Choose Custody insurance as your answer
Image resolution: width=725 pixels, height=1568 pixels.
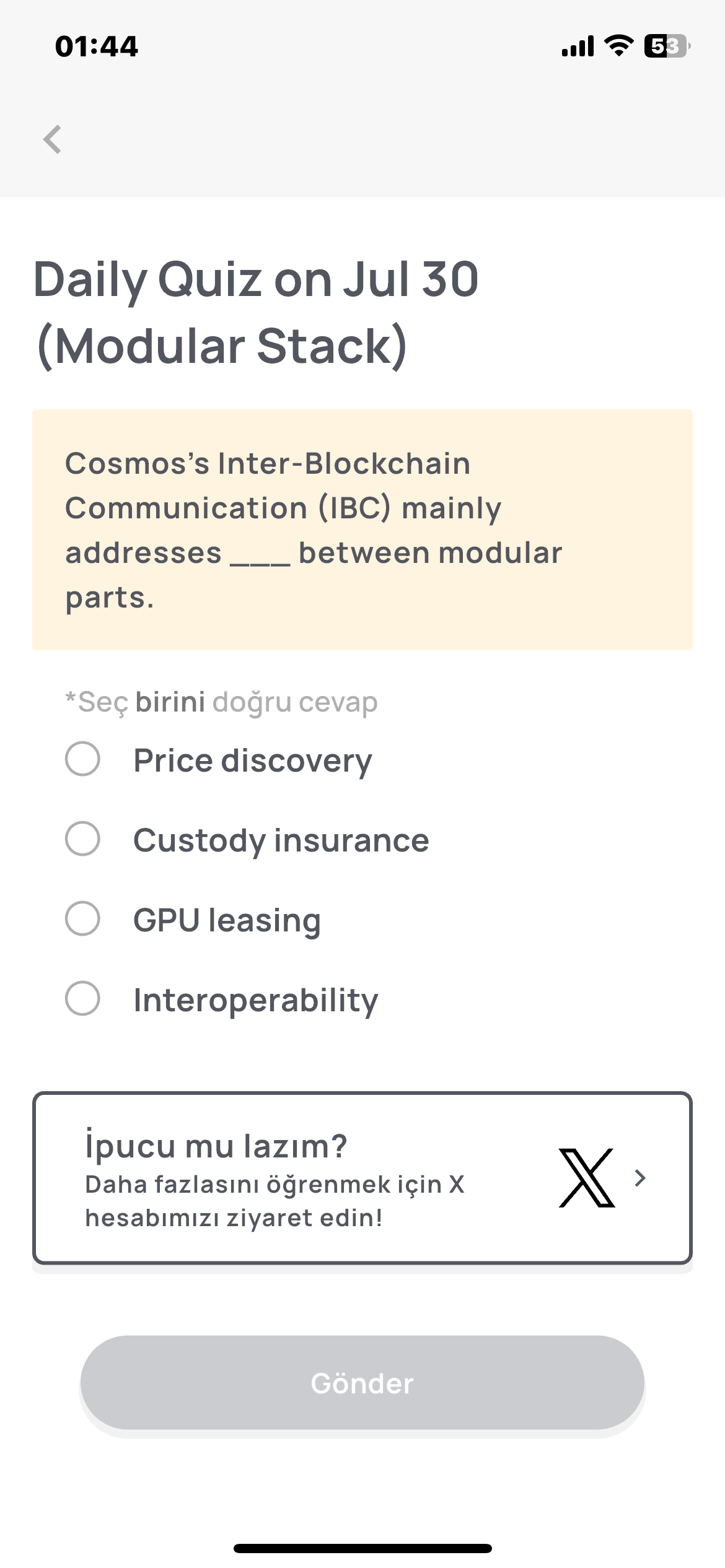[x=82, y=840]
